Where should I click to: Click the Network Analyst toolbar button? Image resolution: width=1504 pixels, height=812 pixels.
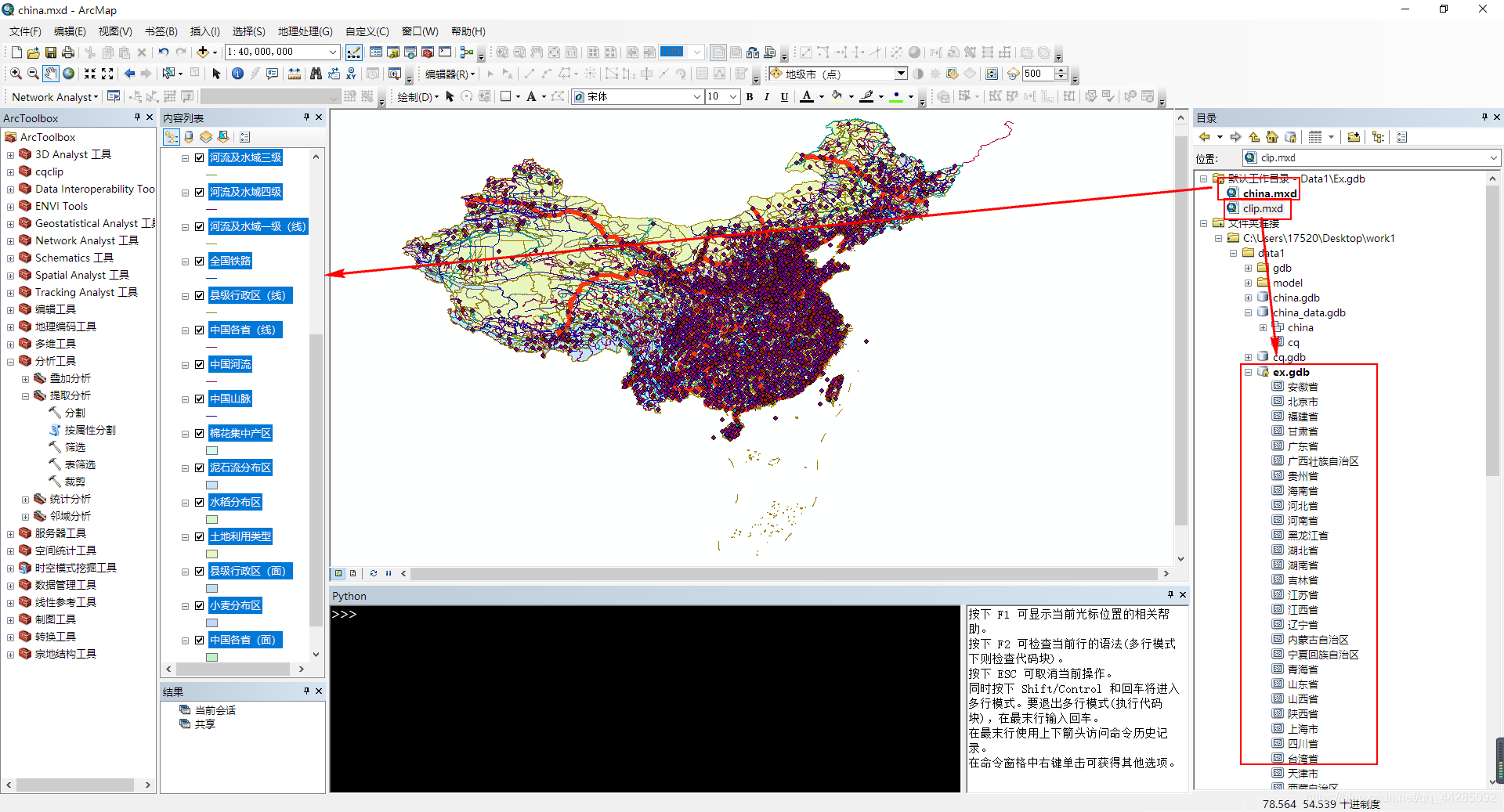pyautogui.click(x=55, y=97)
